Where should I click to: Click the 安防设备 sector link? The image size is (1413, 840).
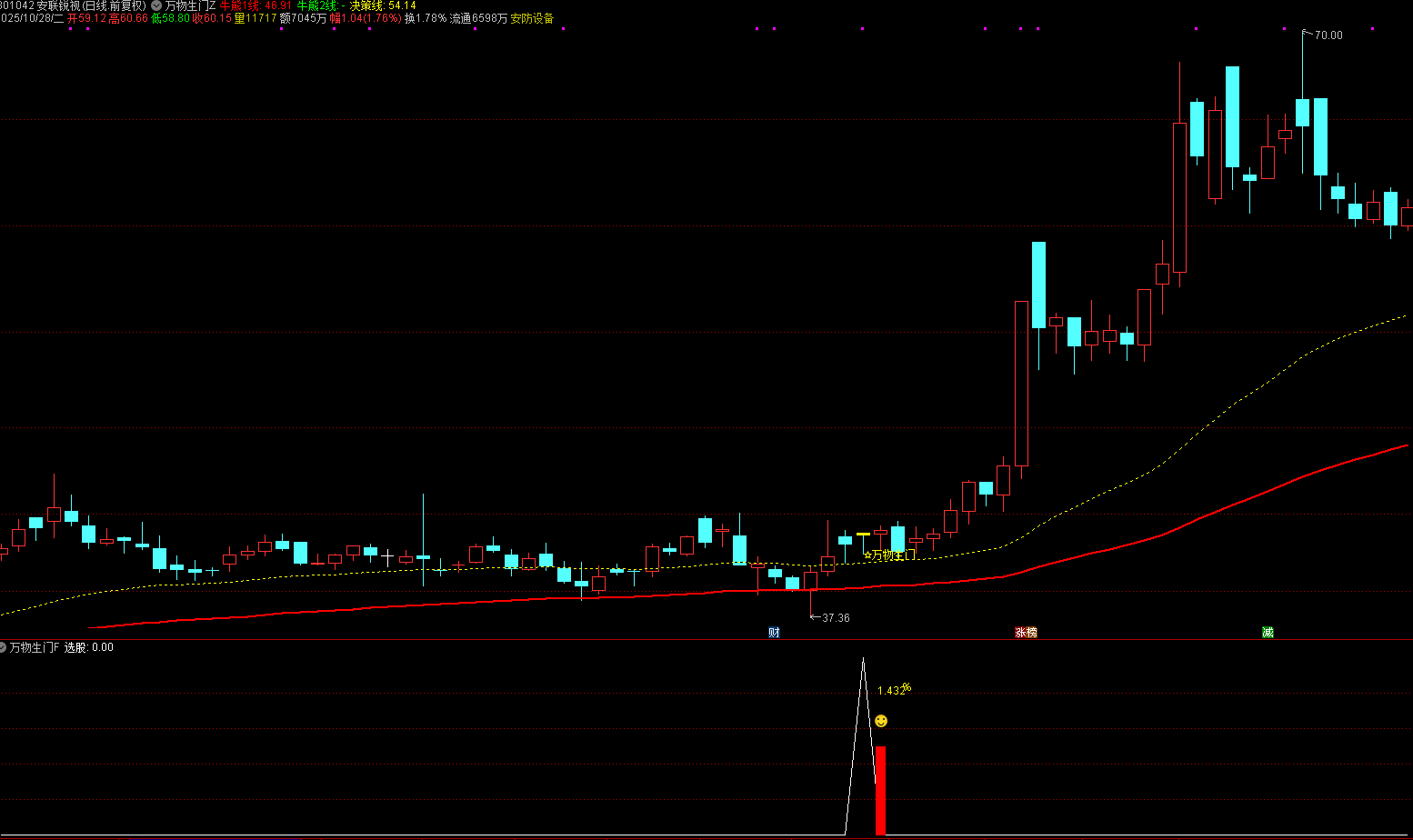(532, 18)
